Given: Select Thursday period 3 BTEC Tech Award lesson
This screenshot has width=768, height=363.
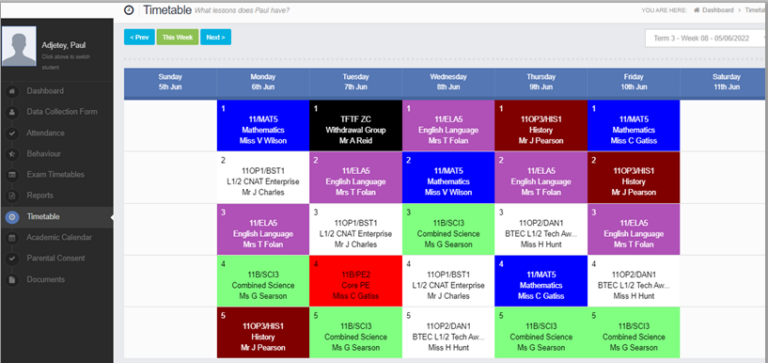Looking at the screenshot, I should click(x=541, y=229).
